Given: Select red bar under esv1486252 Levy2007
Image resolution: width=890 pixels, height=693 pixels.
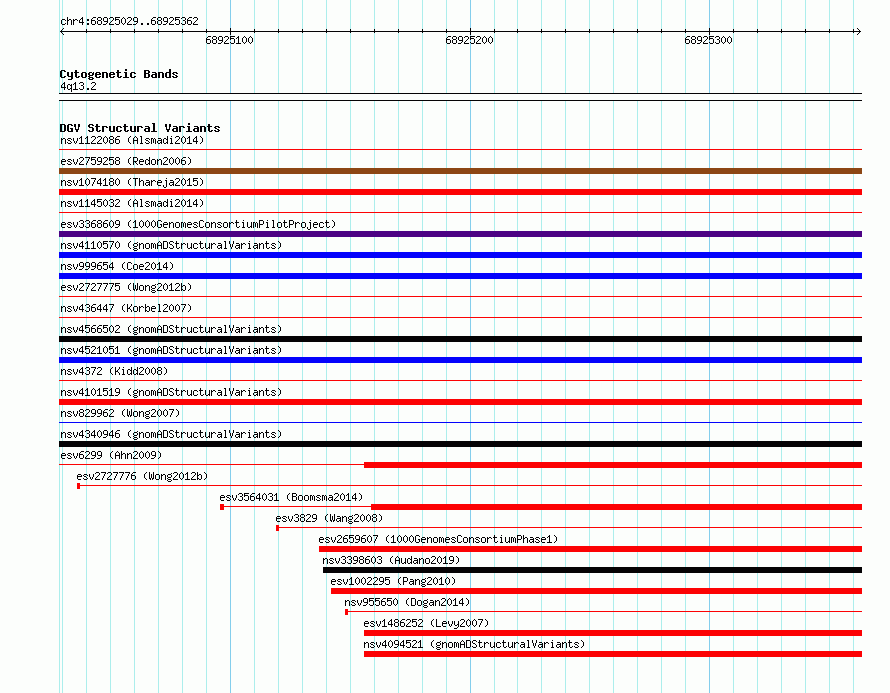Looking at the screenshot, I should tap(613, 633).
